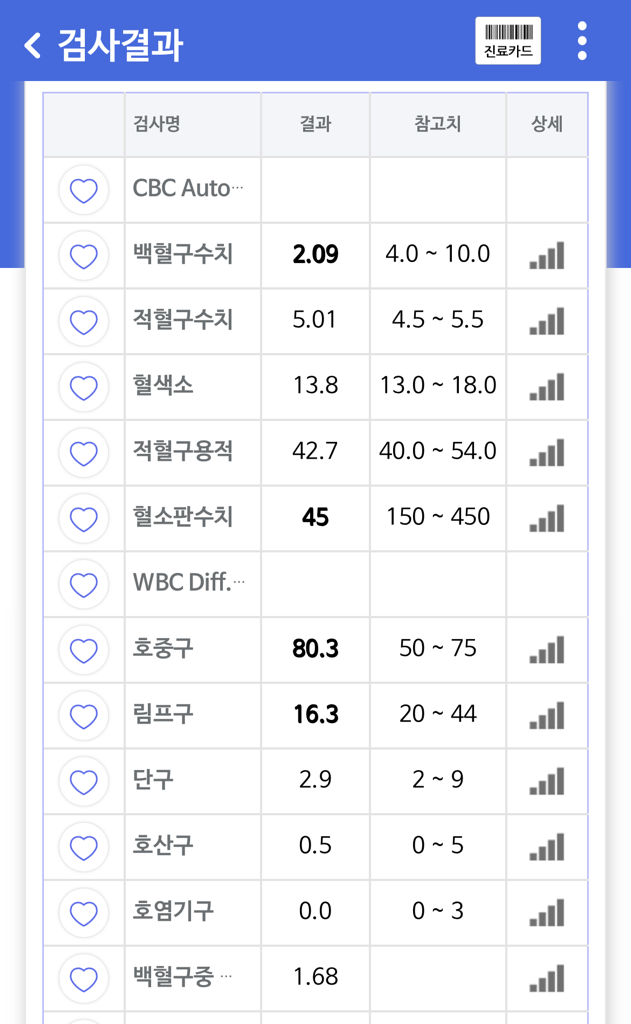Mark 호중구 as favorite
This screenshot has width=631, height=1024.
(84, 650)
